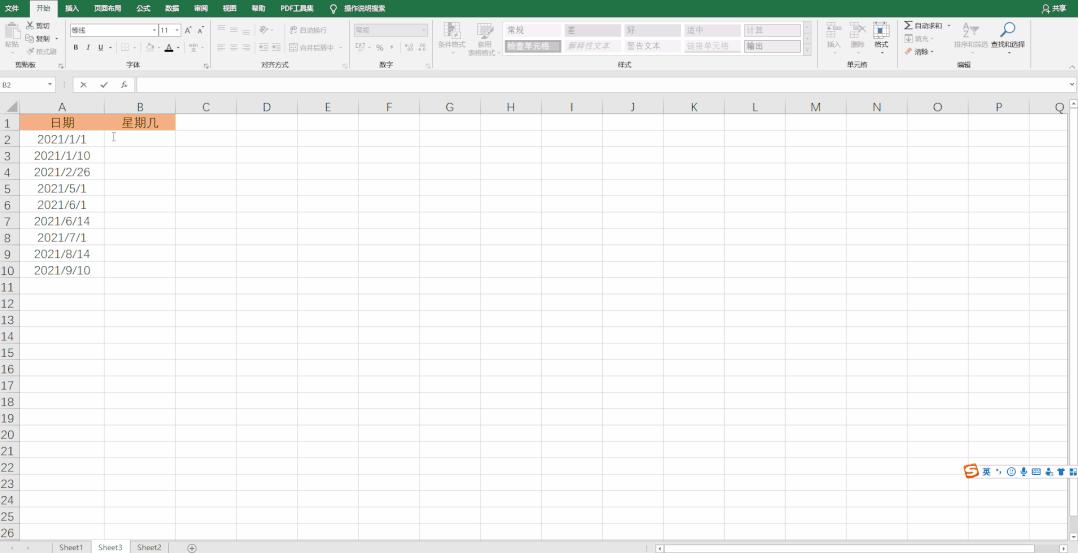Open Conditional Formatting (条件格式)
The height and width of the screenshot is (553, 1078).
click(452, 39)
